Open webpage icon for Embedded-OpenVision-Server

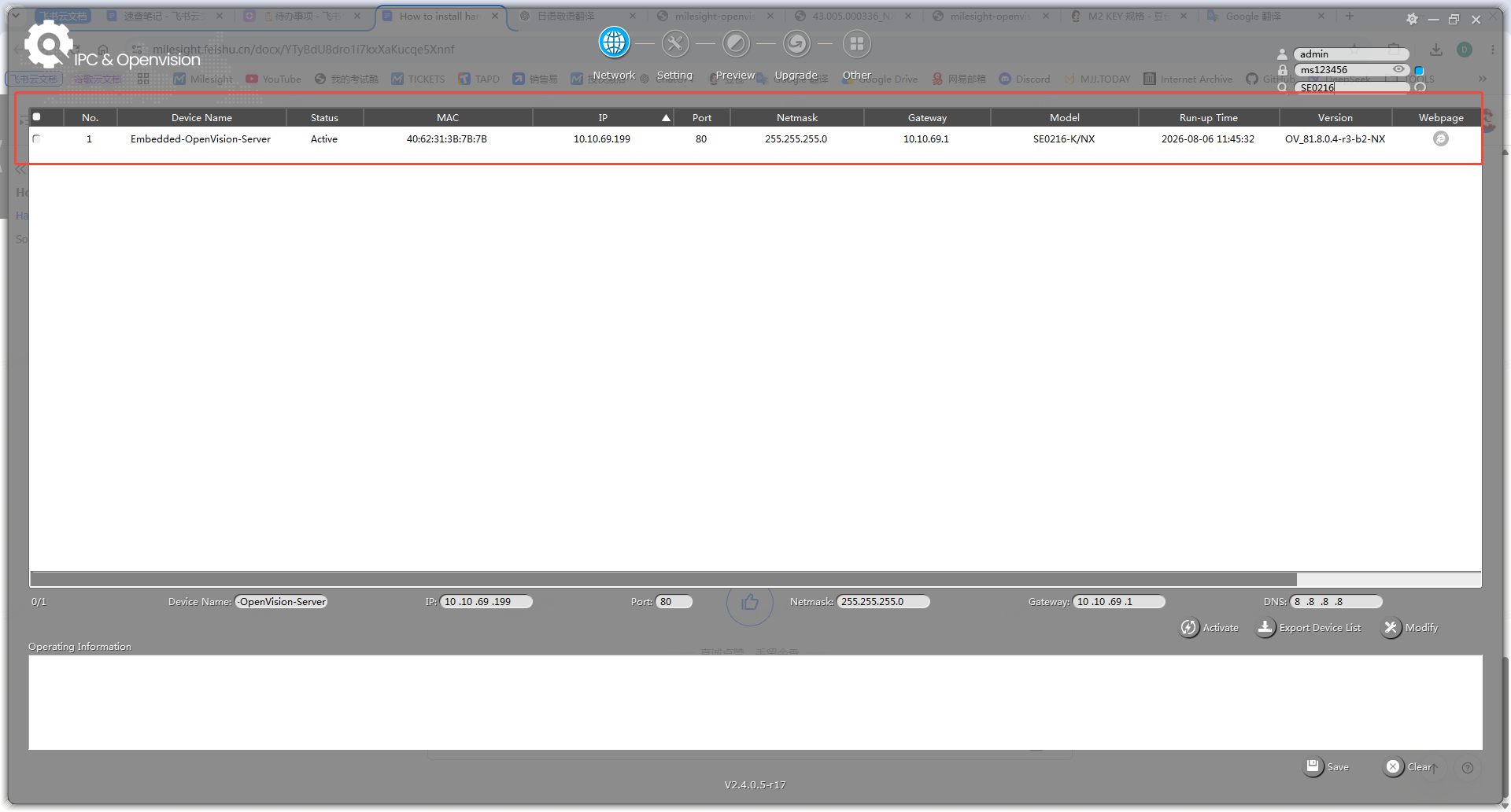click(x=1441, y=138)
